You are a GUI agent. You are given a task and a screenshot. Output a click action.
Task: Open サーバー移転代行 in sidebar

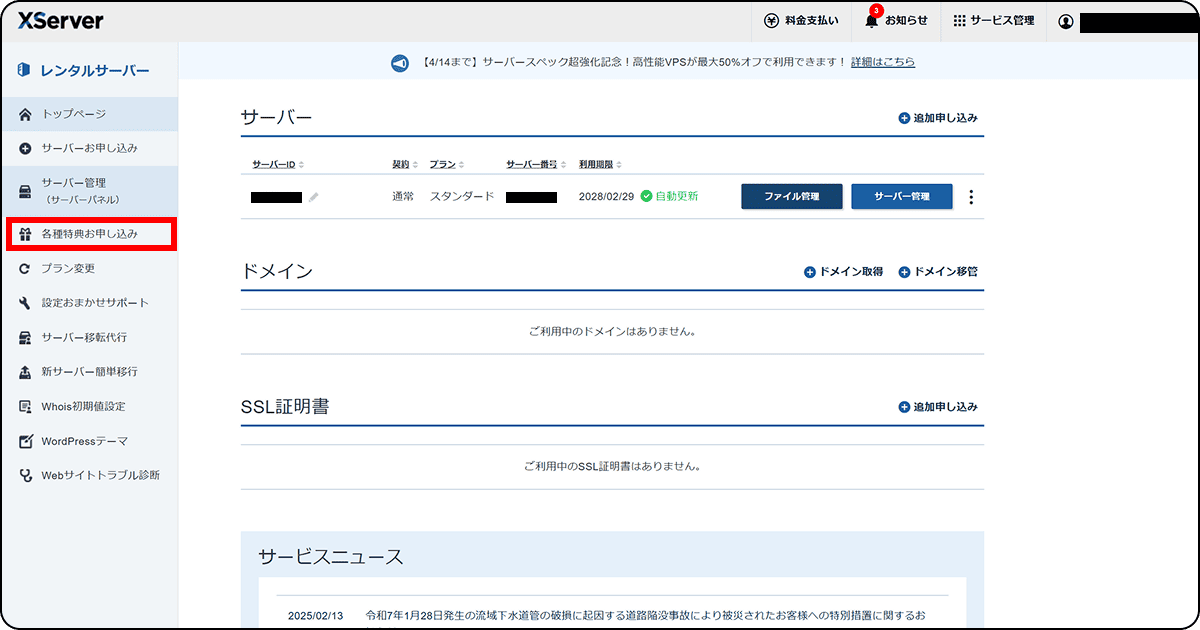coord(90,337)
